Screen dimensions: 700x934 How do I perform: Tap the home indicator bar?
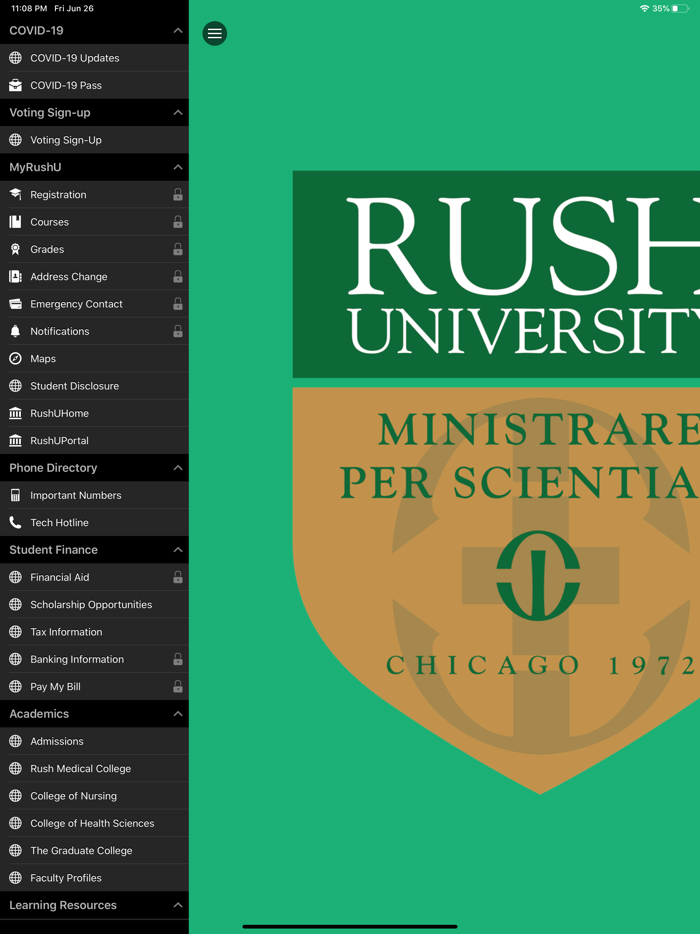pyautogui.click(x=350, y=926)
